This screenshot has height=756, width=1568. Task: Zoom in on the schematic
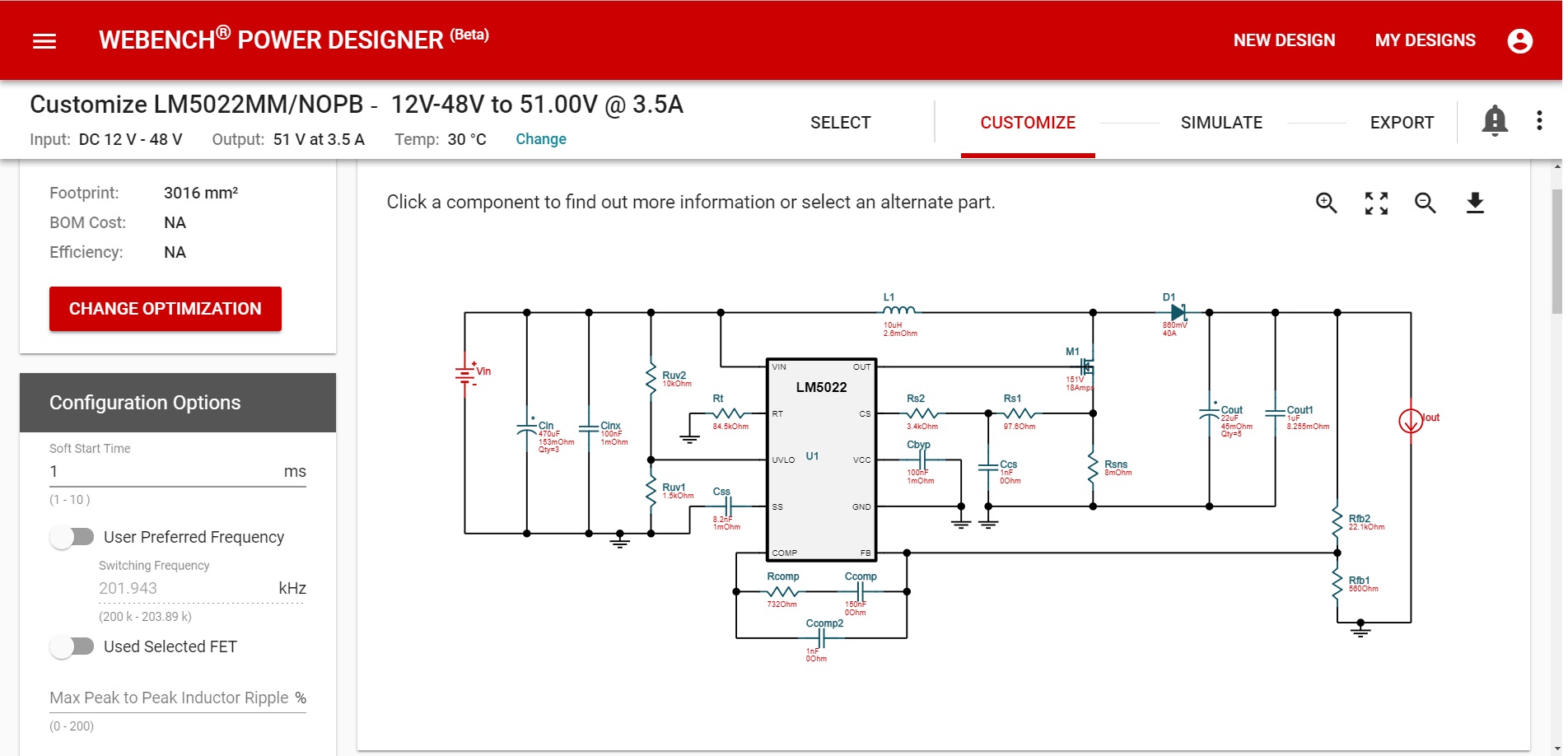click(x=1326, y=203)
